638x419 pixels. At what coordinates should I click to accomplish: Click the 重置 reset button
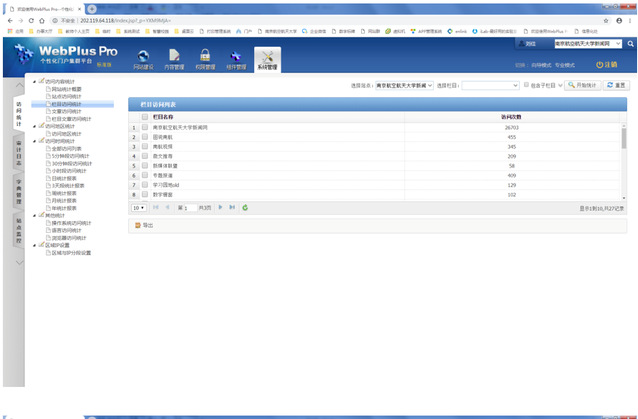pos(616,85)
